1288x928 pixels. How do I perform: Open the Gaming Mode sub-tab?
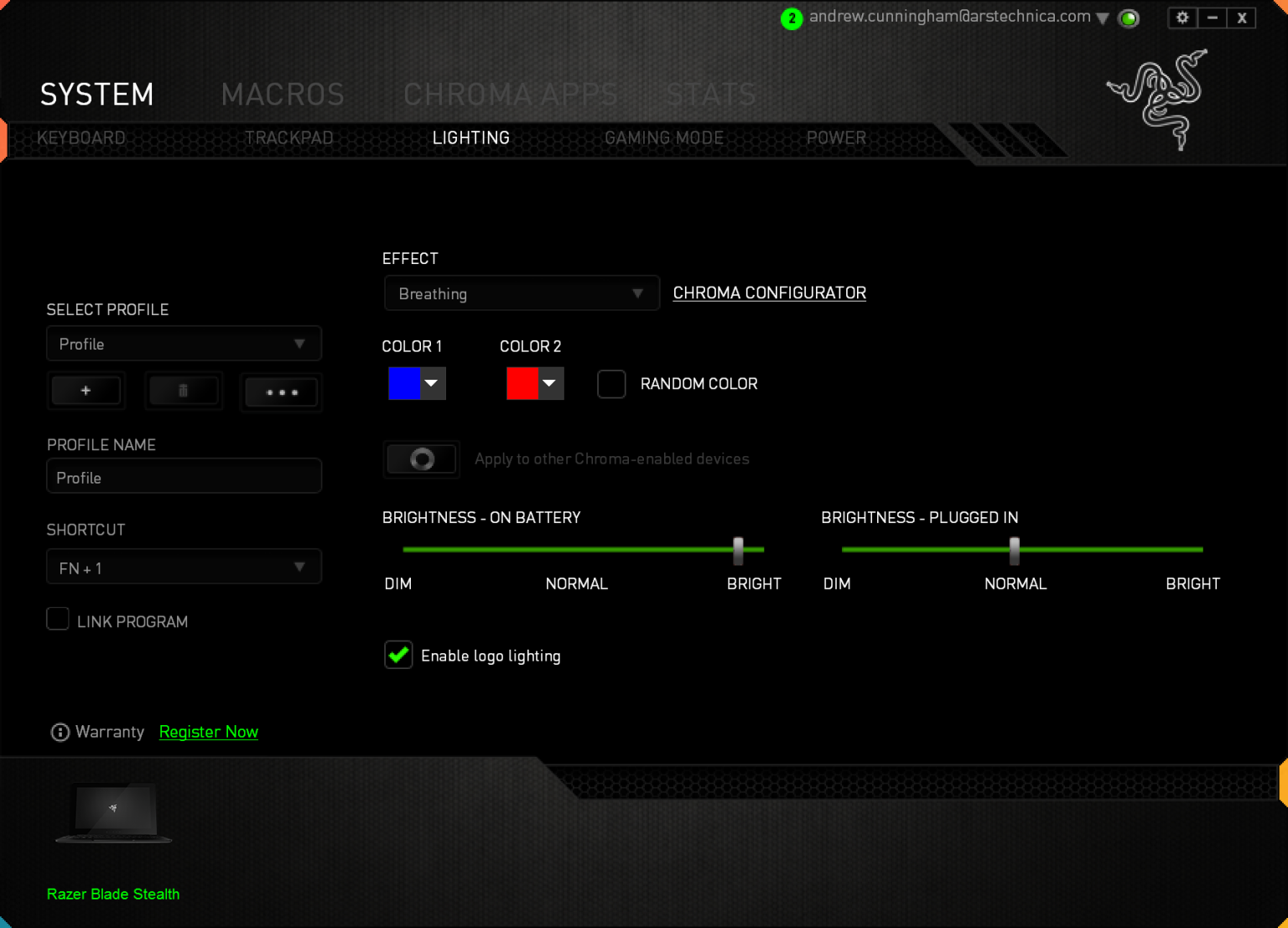663,137
